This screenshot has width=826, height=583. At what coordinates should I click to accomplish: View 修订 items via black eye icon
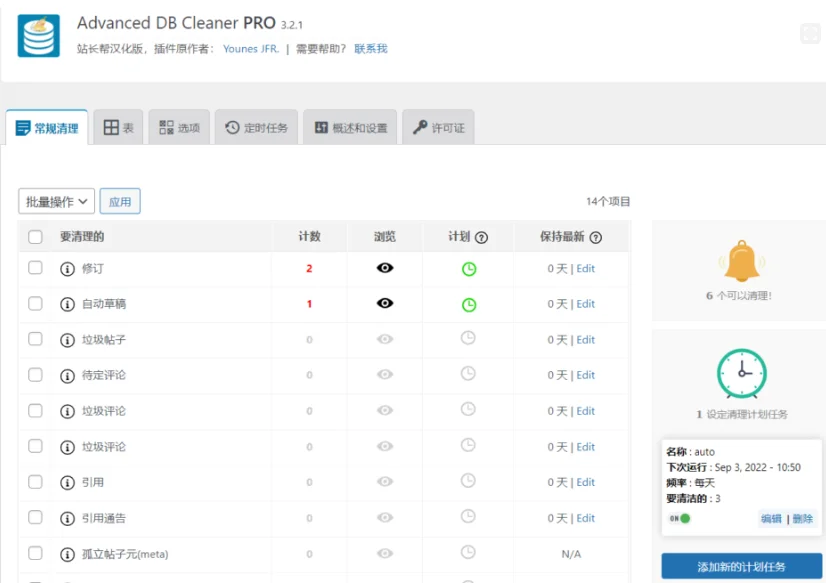pyautogui.click(x=385, y=268)
